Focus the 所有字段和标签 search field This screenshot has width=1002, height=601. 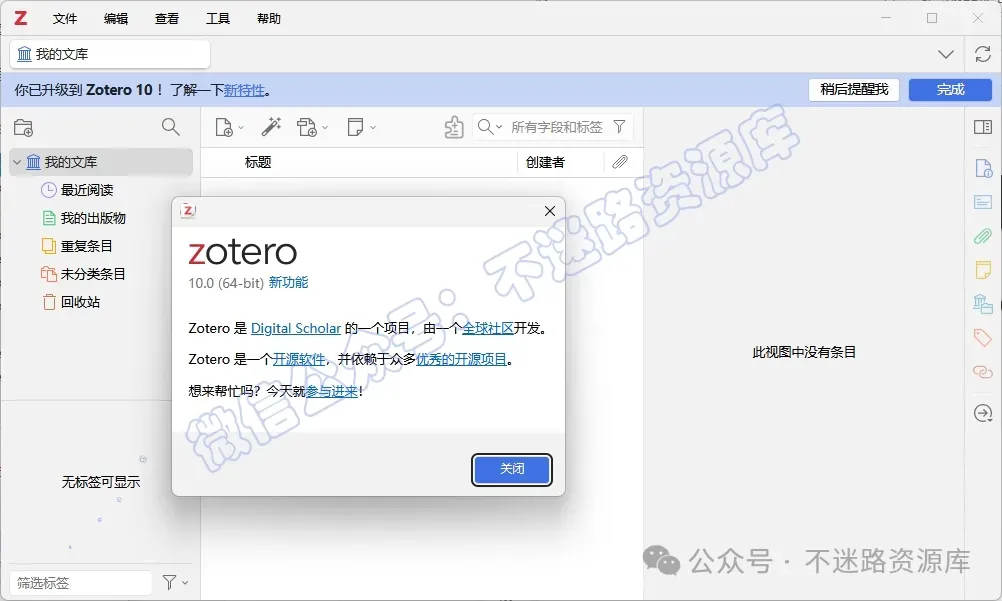557,127
